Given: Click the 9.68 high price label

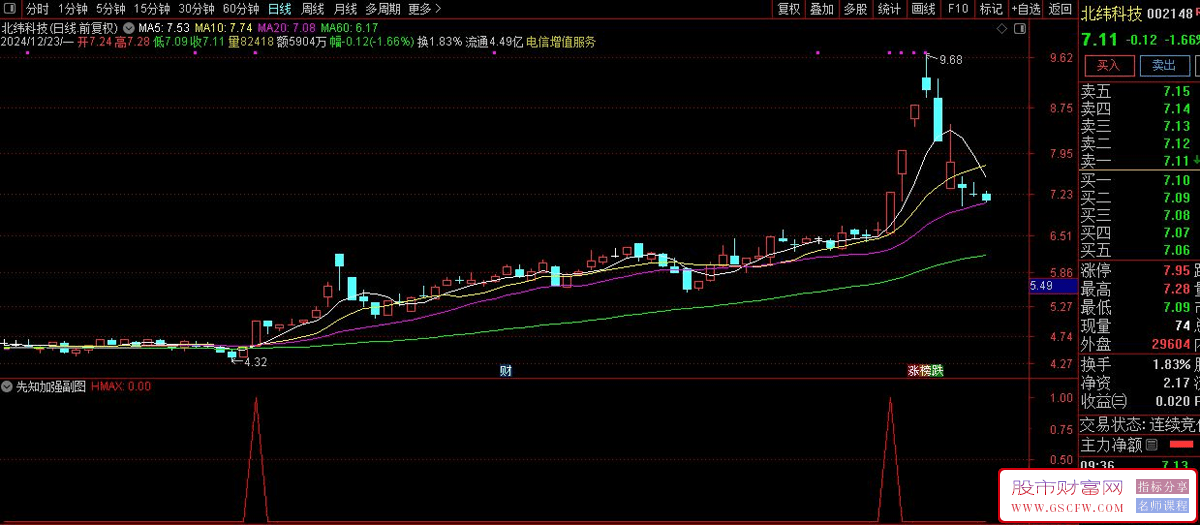Looking at the screenshot, I should [x=951, y=60].
